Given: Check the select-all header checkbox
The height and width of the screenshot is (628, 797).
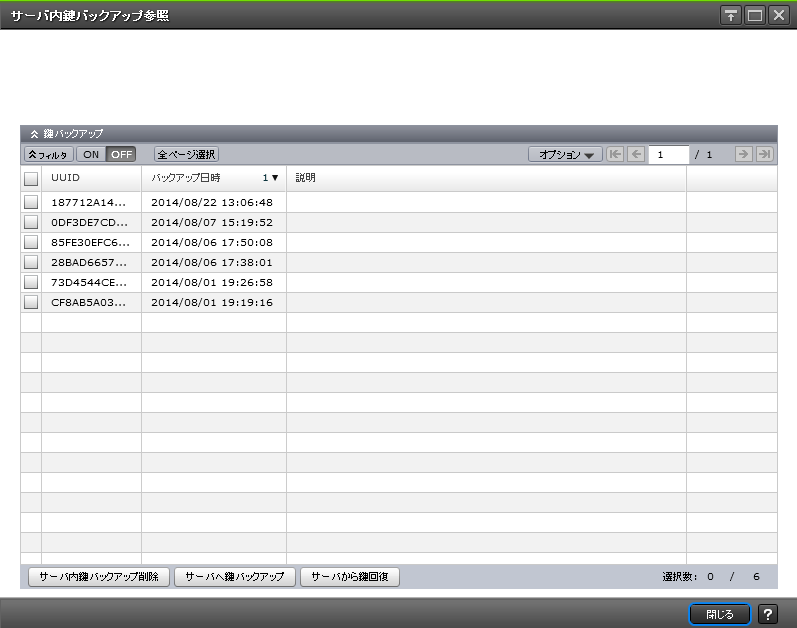Looking at the screenshot, I should pos(31,178).
